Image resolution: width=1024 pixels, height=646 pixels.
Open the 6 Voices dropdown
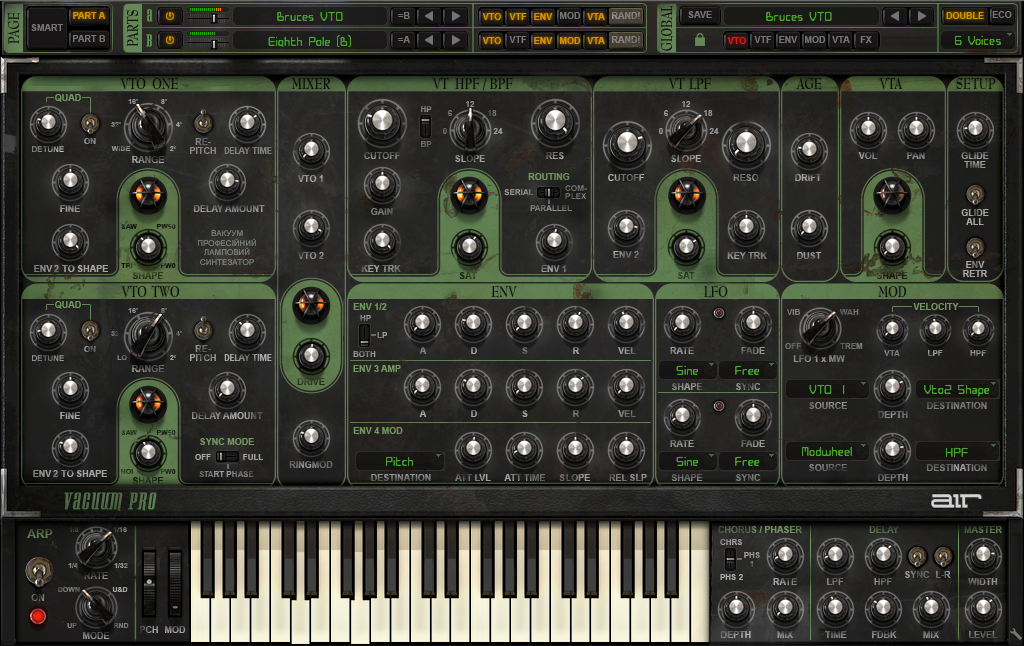(x=977, y=40)
